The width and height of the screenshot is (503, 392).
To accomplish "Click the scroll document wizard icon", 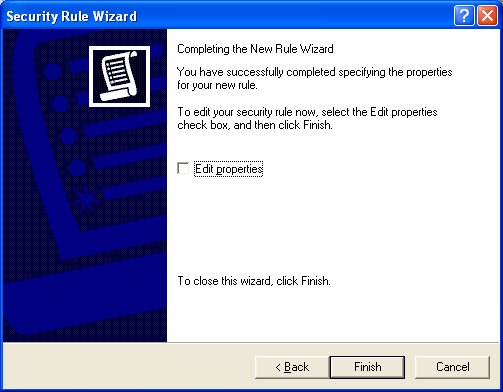I will (x=119, y=76).
